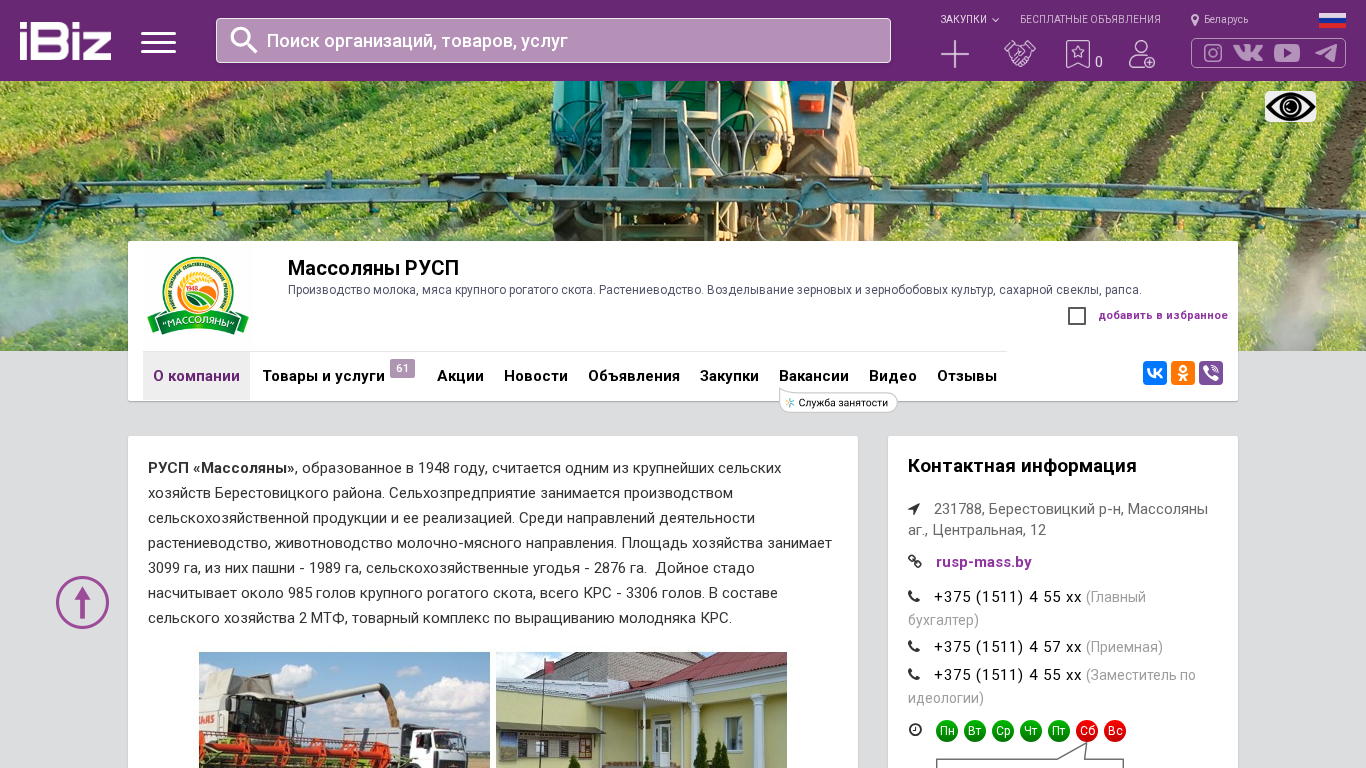Select Thursday 'Чт' schedule day
Screen dimensions: 1366x768
[x=1031, y=731]
